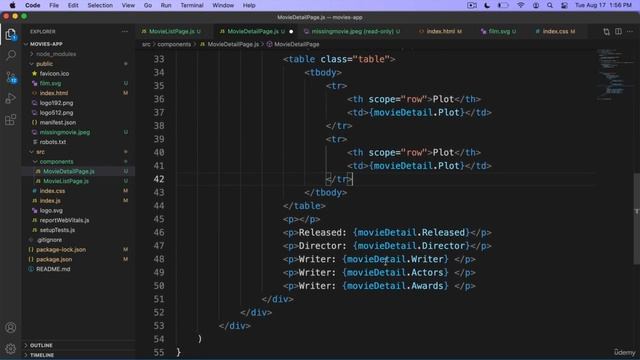Open the Go menu
This screenshot has height=360, width=640.
coord(148,5)
